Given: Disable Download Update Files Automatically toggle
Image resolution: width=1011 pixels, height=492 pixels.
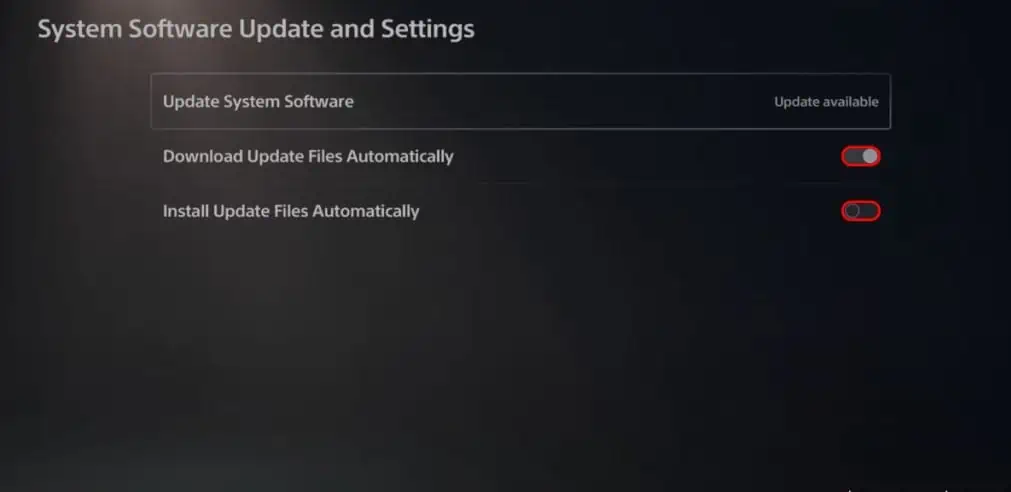Looking at the screenshot, I should (x=861, y=157).
